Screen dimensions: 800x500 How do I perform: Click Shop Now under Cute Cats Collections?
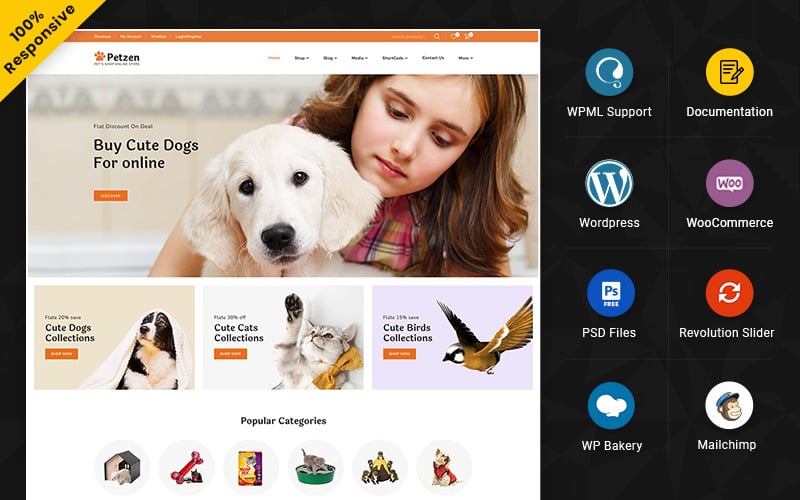(231, 354)
